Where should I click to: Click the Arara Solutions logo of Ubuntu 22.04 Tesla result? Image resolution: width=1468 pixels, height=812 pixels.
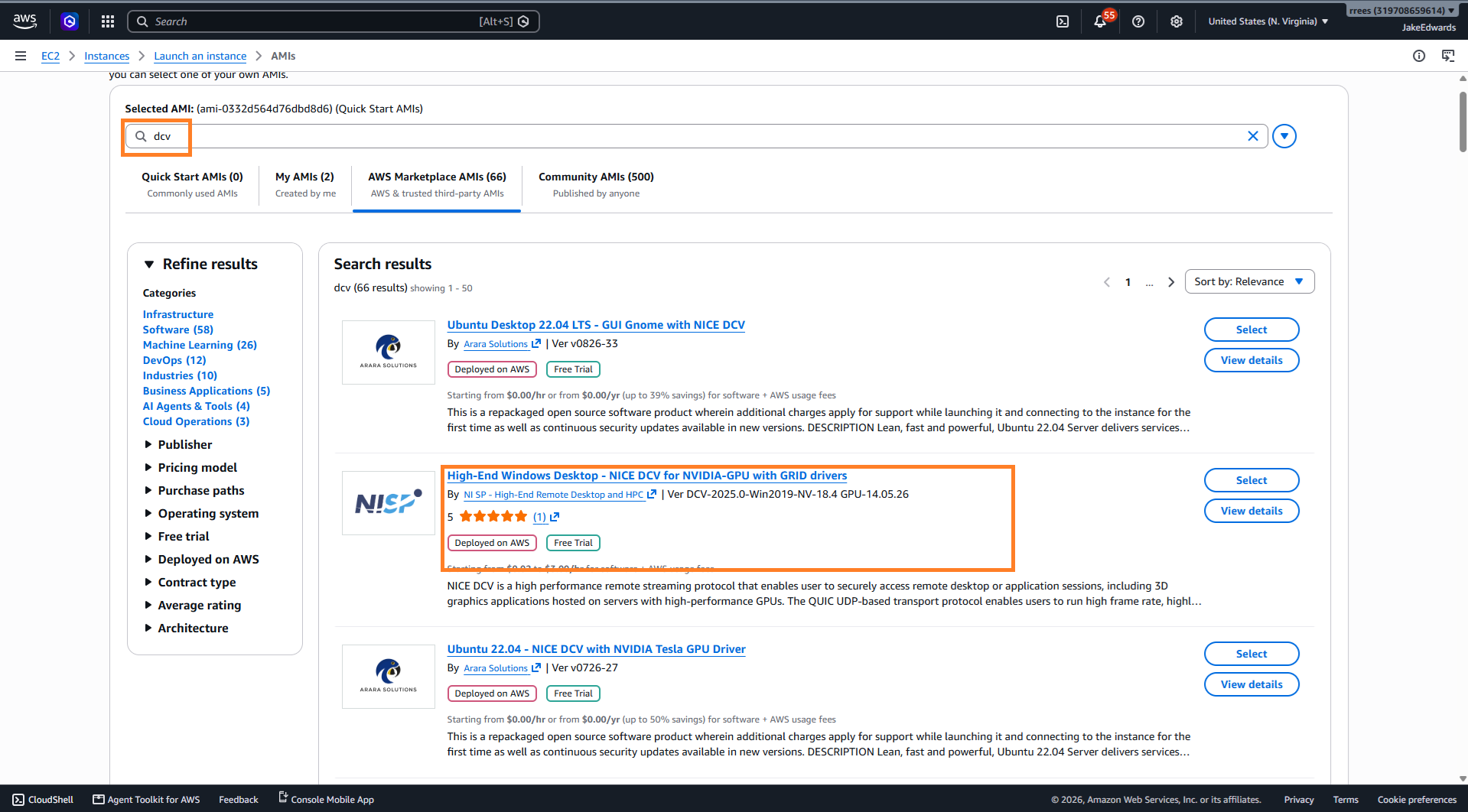point(389,677)
